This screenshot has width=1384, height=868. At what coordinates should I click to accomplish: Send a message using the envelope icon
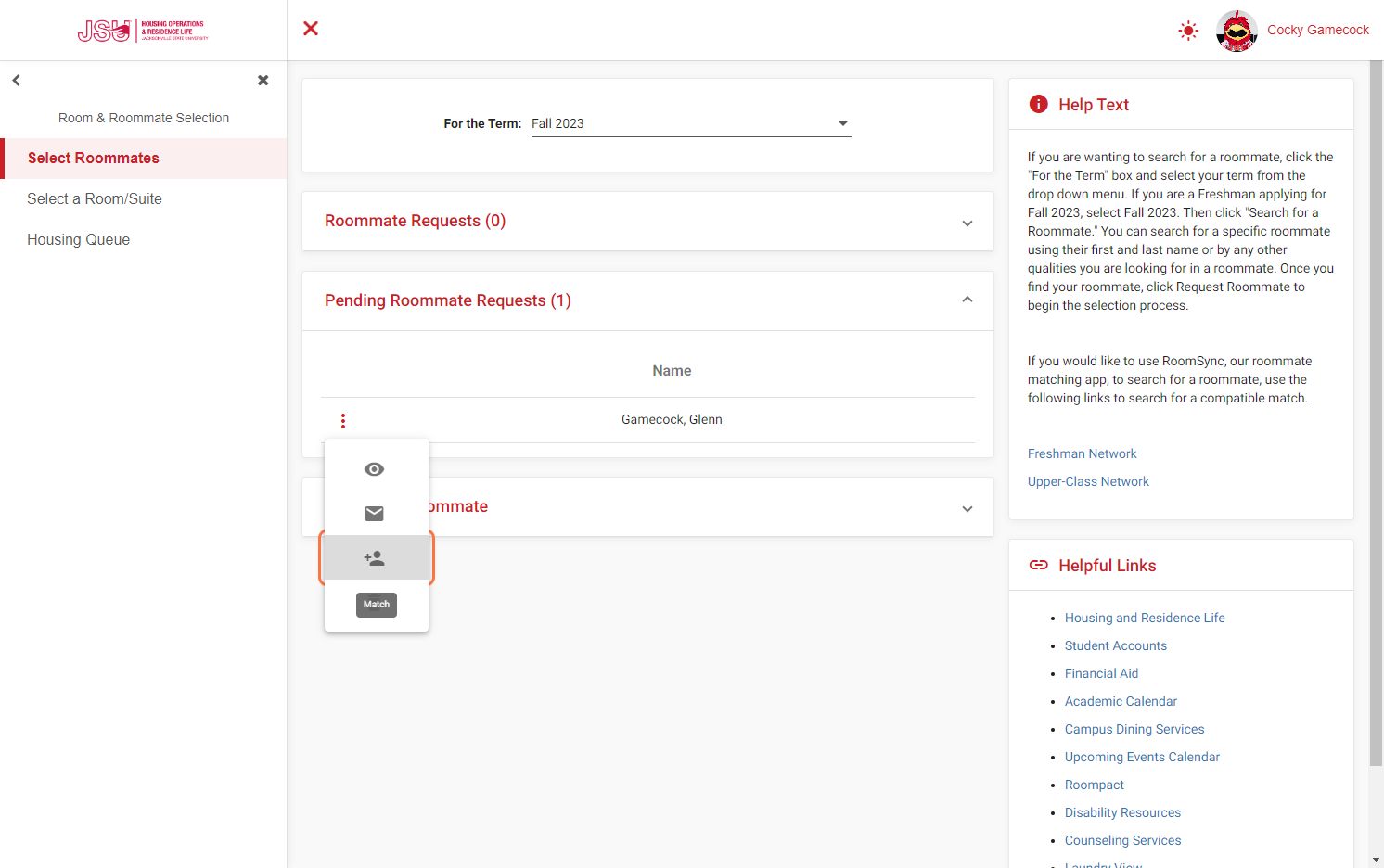pos(375,514)
